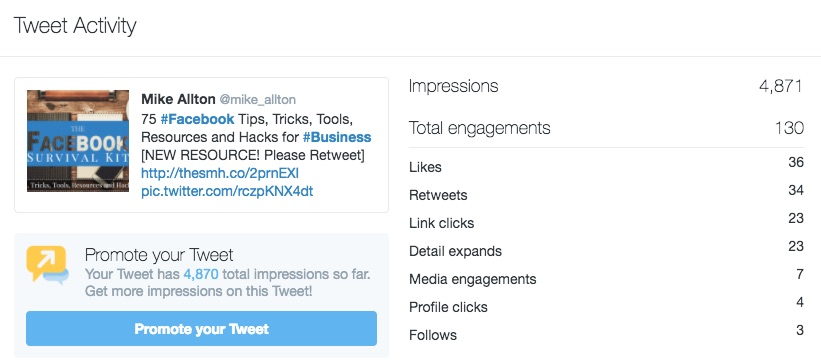Open the pic.twitter.com/rczpKNX4dt link
The height and width of the screenshot is (364, 821).
(x=227, y=191)
